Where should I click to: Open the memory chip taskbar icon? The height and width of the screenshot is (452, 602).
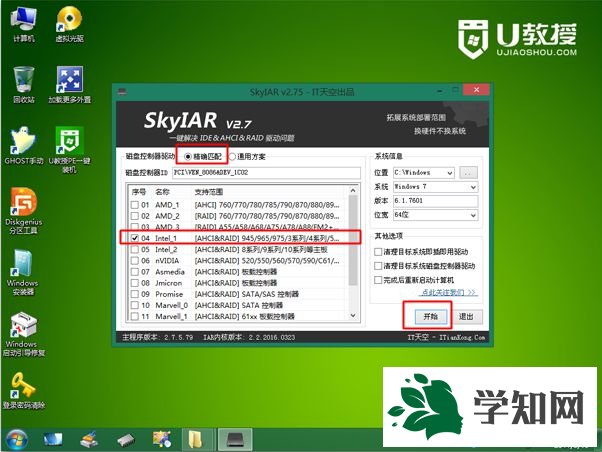[126, 440]
